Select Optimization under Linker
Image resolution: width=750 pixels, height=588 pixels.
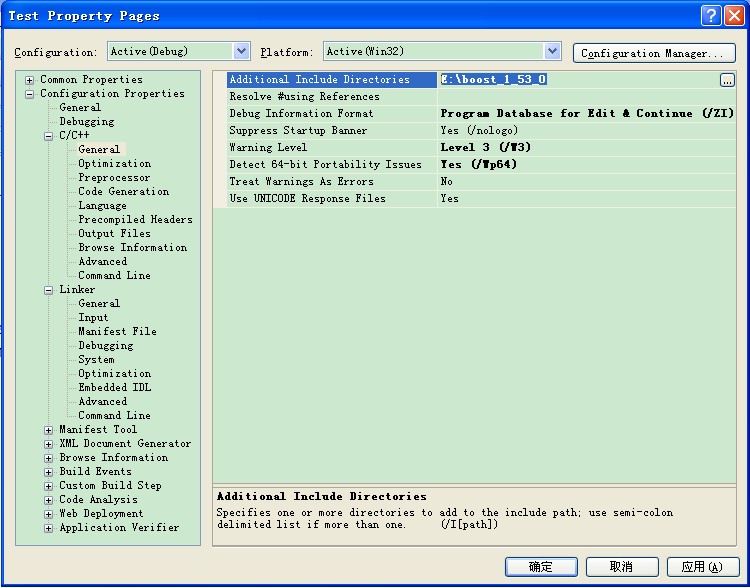click(114, 374)
